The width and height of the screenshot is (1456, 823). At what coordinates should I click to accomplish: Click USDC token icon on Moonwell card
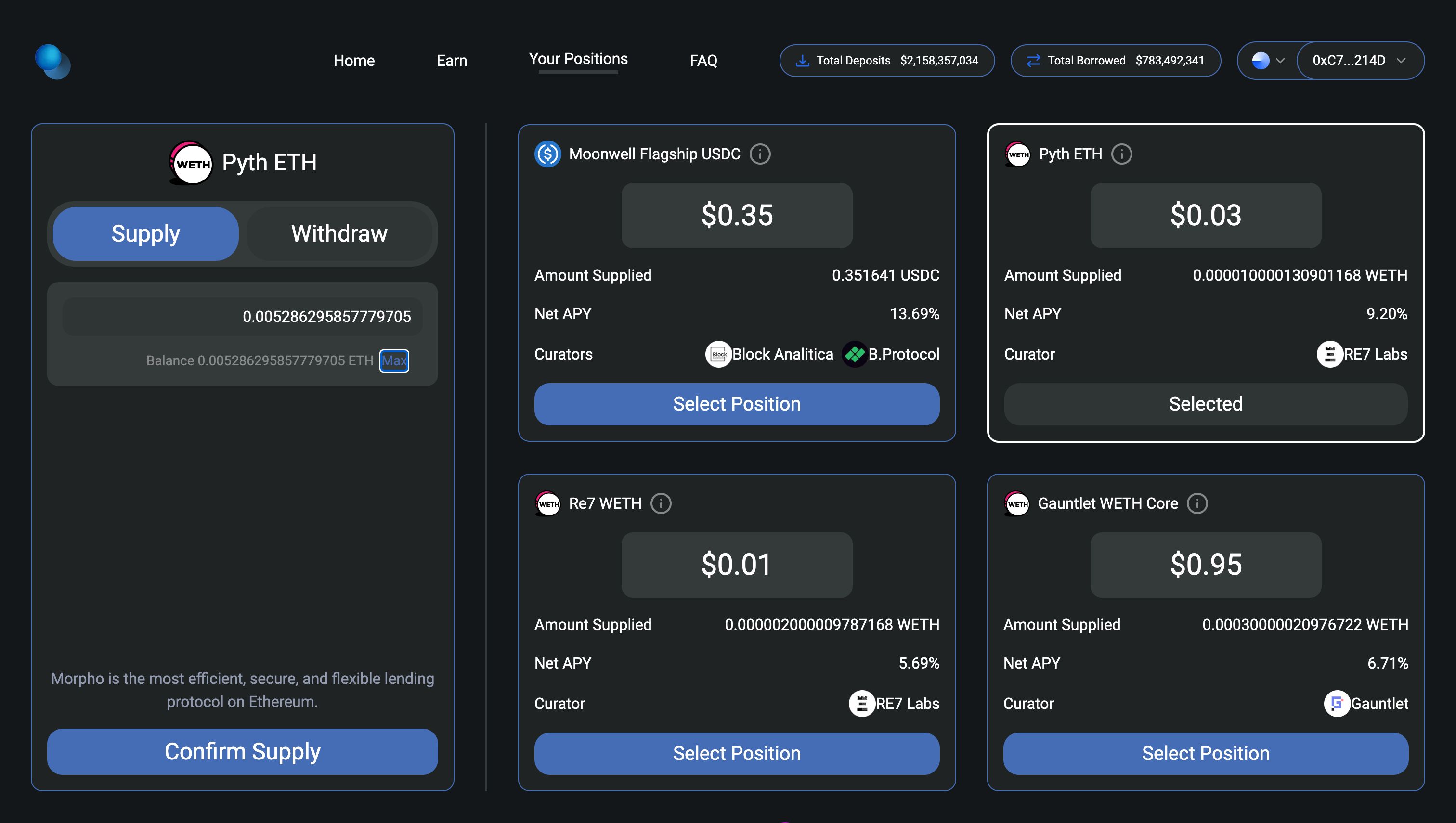(547, 154)
